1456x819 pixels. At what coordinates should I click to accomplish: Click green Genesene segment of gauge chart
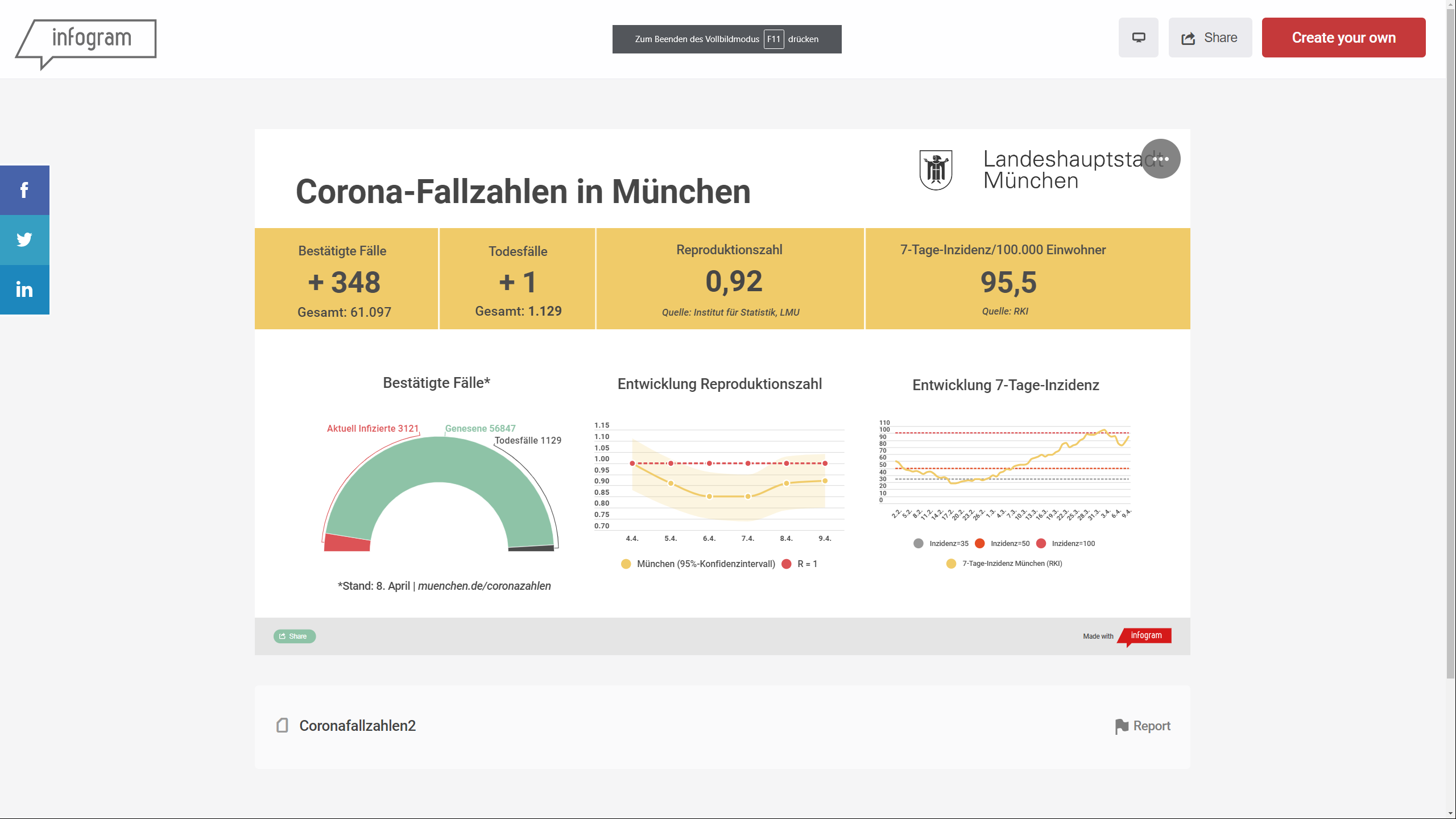pos(439,458)
